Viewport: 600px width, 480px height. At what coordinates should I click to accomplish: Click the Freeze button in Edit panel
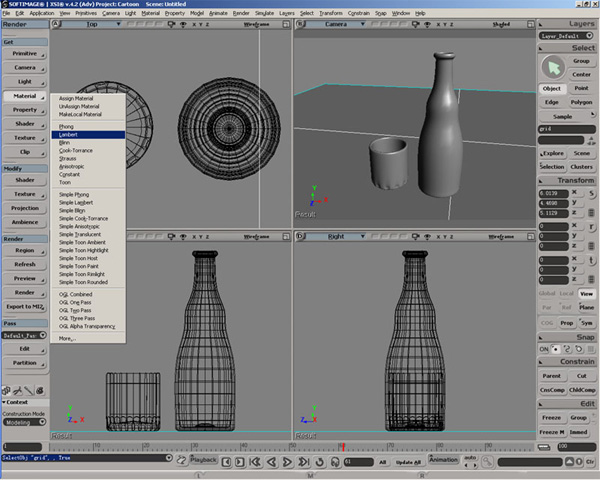(551, 418)
